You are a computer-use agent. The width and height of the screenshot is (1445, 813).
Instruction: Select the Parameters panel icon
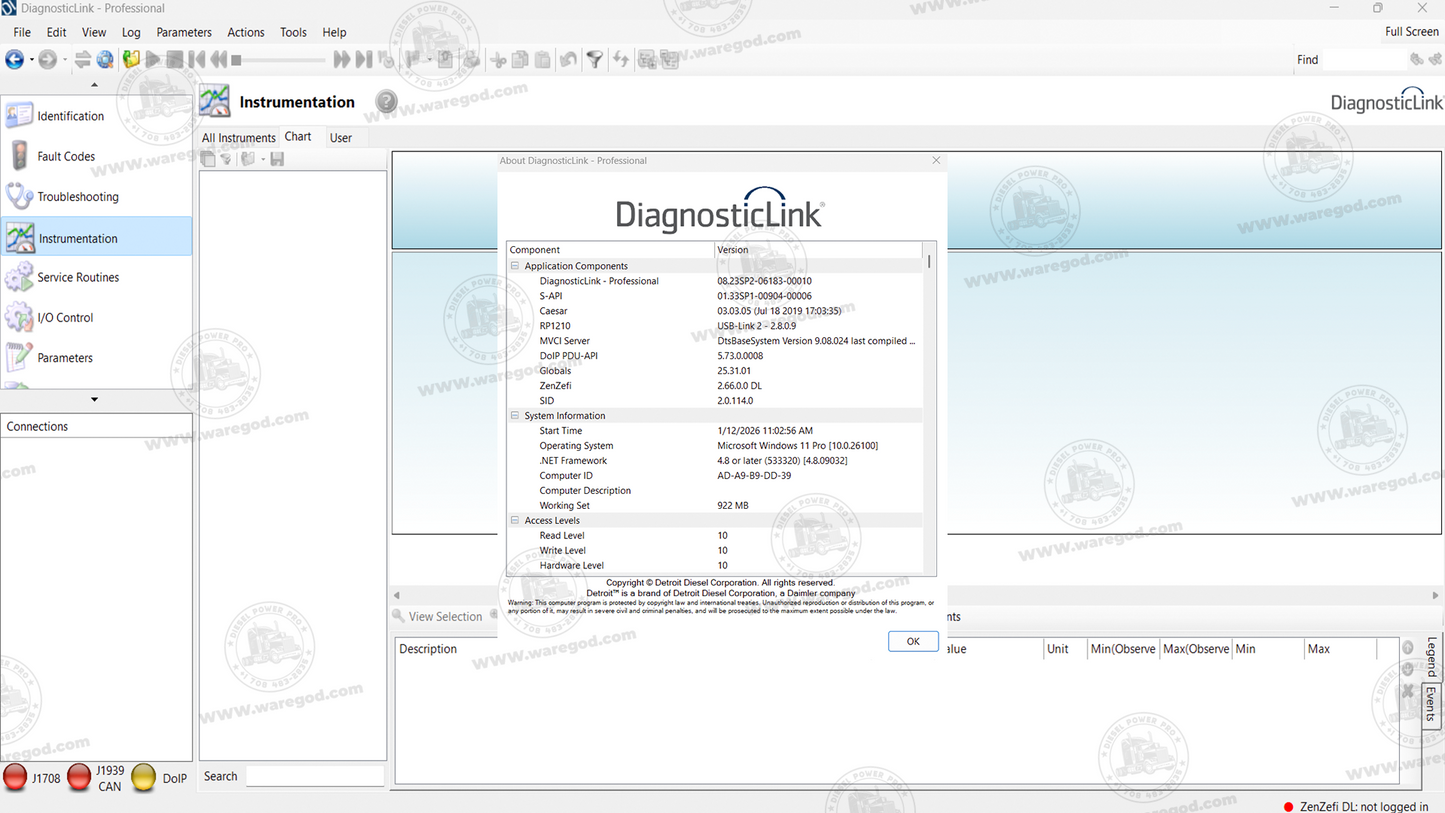18,357
